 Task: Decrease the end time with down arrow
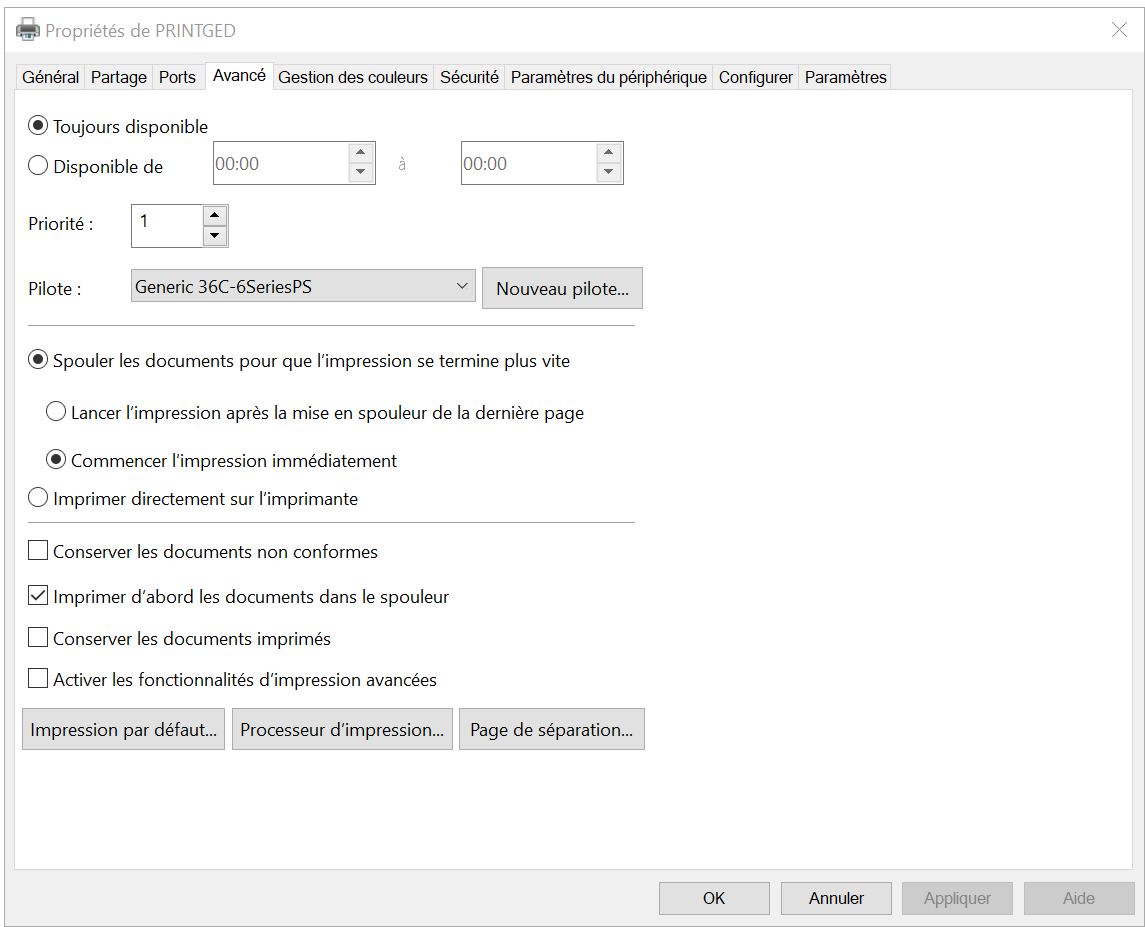coord(609,173)
